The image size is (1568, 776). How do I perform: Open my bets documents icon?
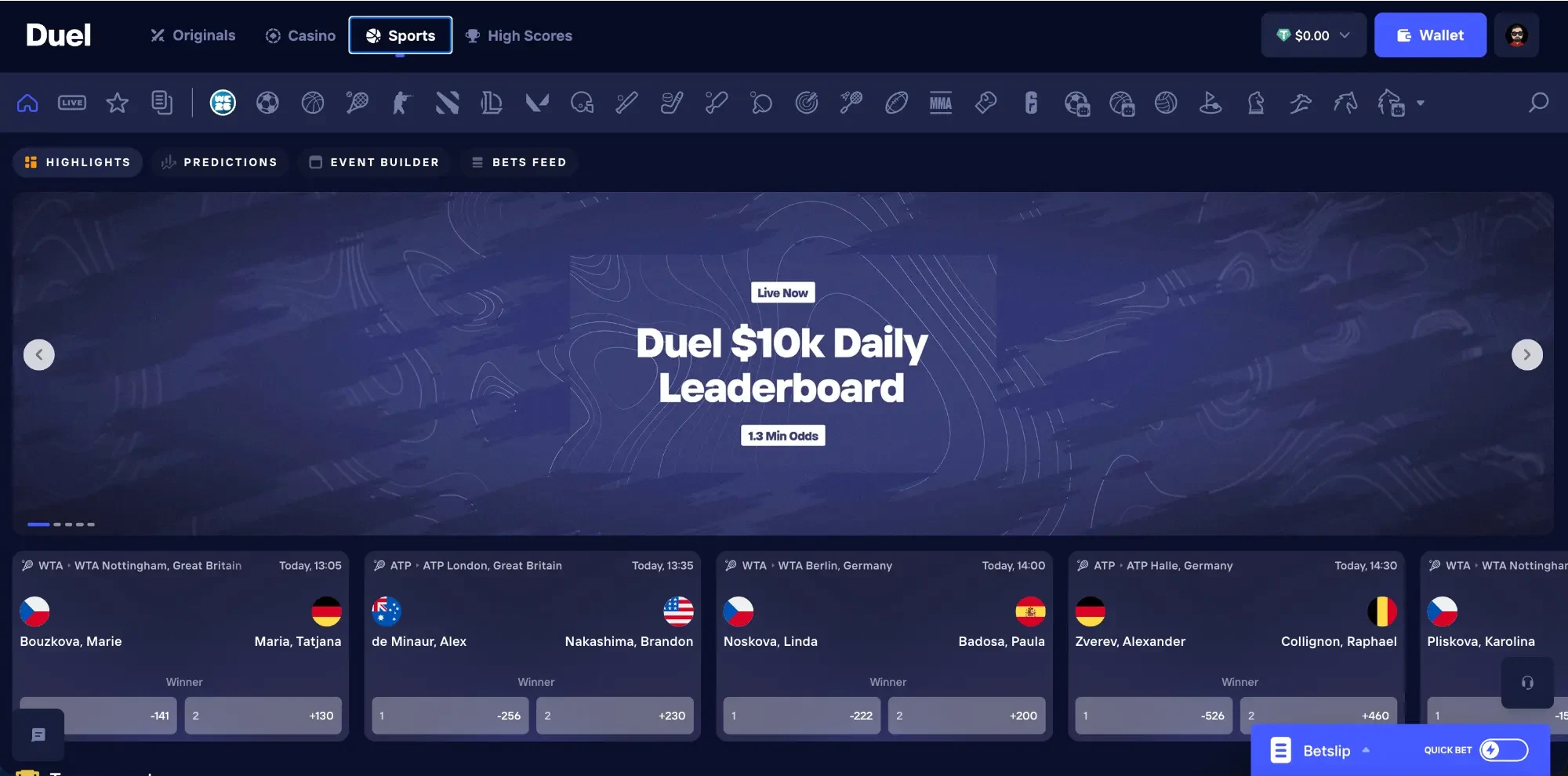(162, 103)
